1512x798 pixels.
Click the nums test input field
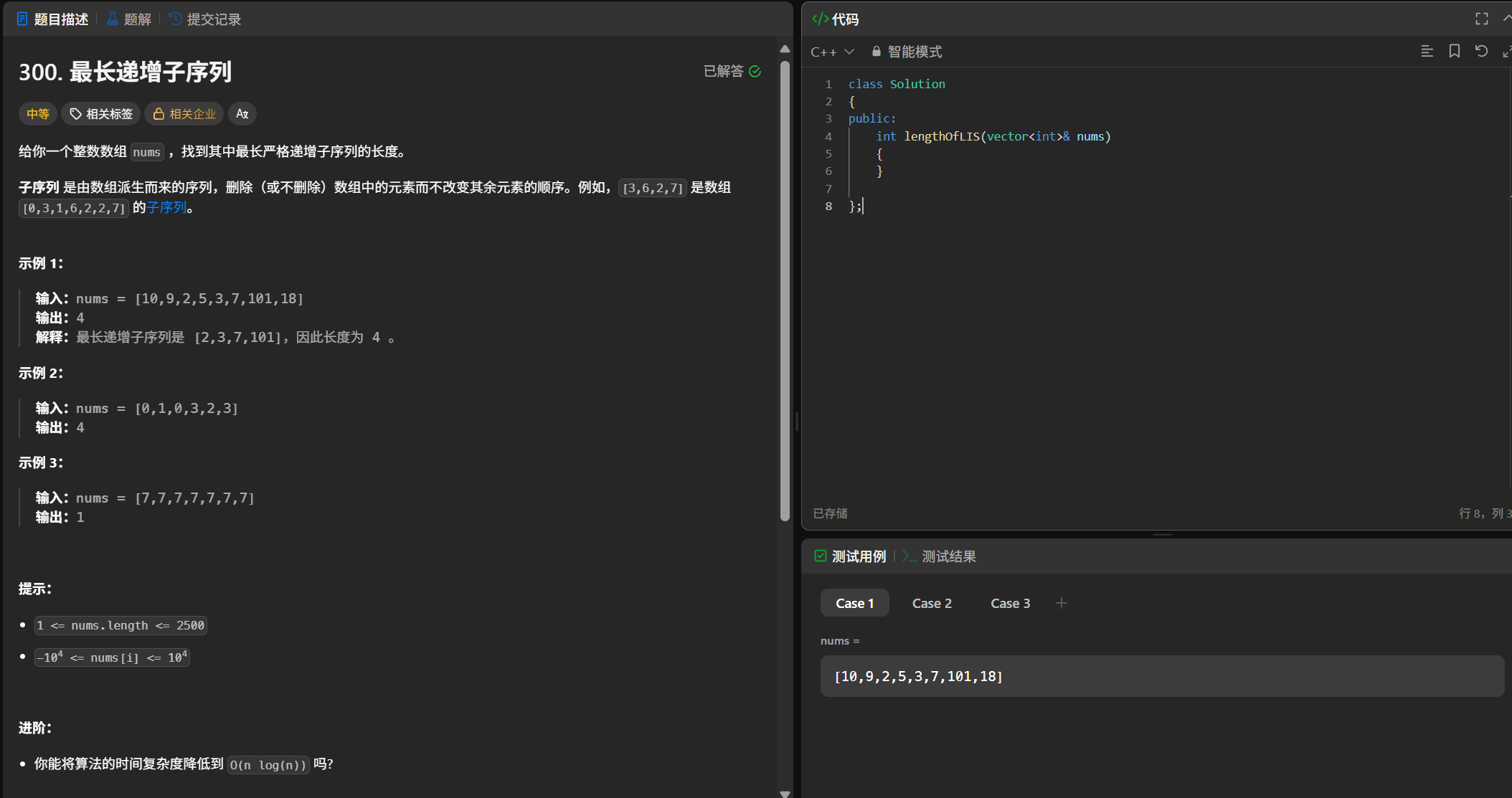[1161, 676]
